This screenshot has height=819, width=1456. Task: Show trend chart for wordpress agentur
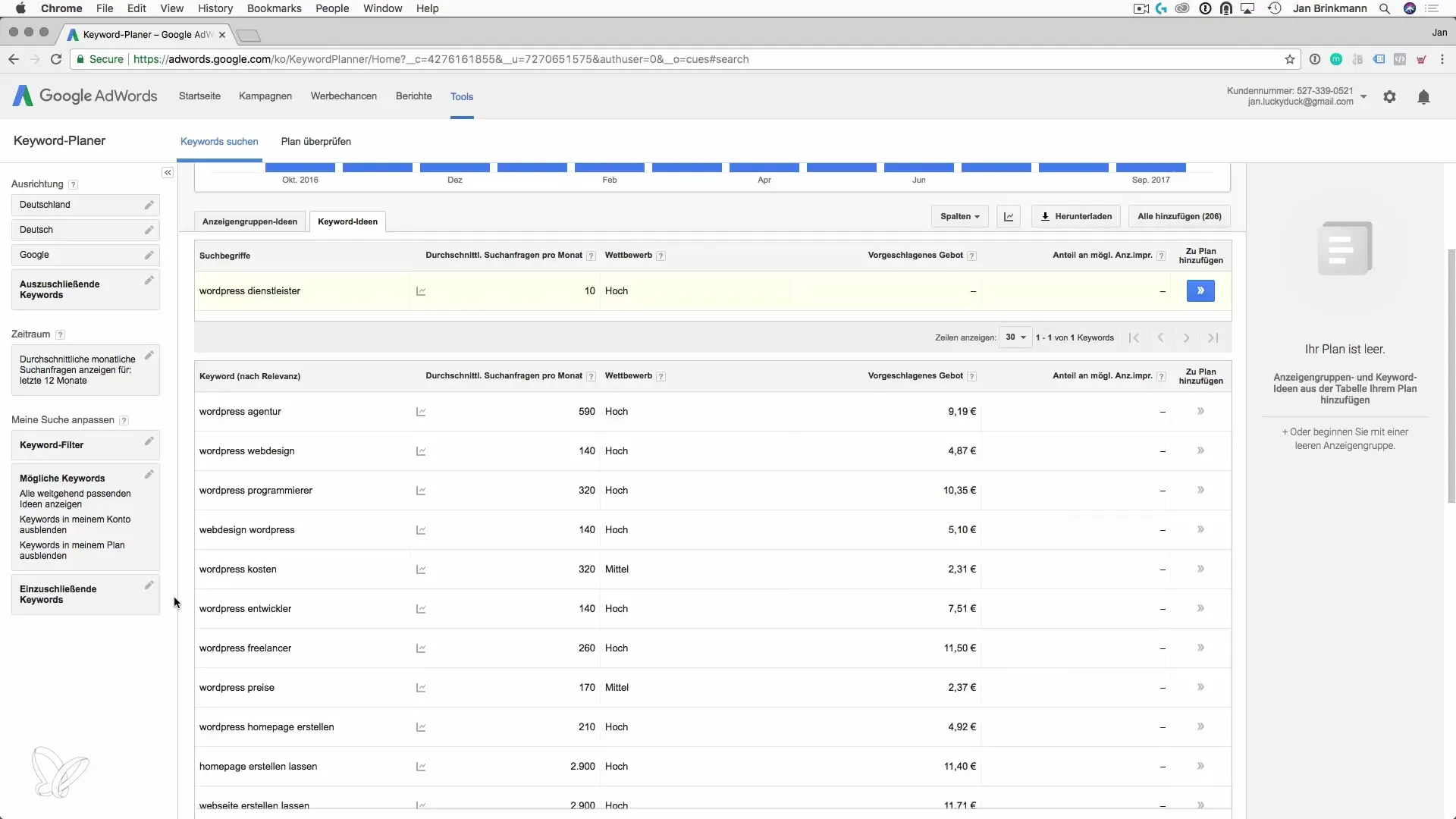click(x=421, y=412)
